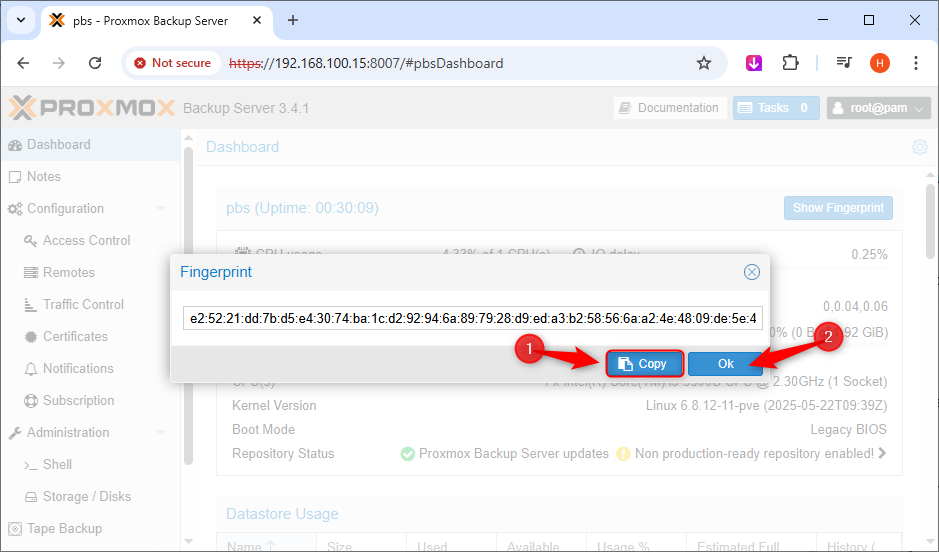Viewport: 939px width, 552px height.
Task: Click the Dashboard gauge icon
Action: pyautogui.click(x=15, y=145)
